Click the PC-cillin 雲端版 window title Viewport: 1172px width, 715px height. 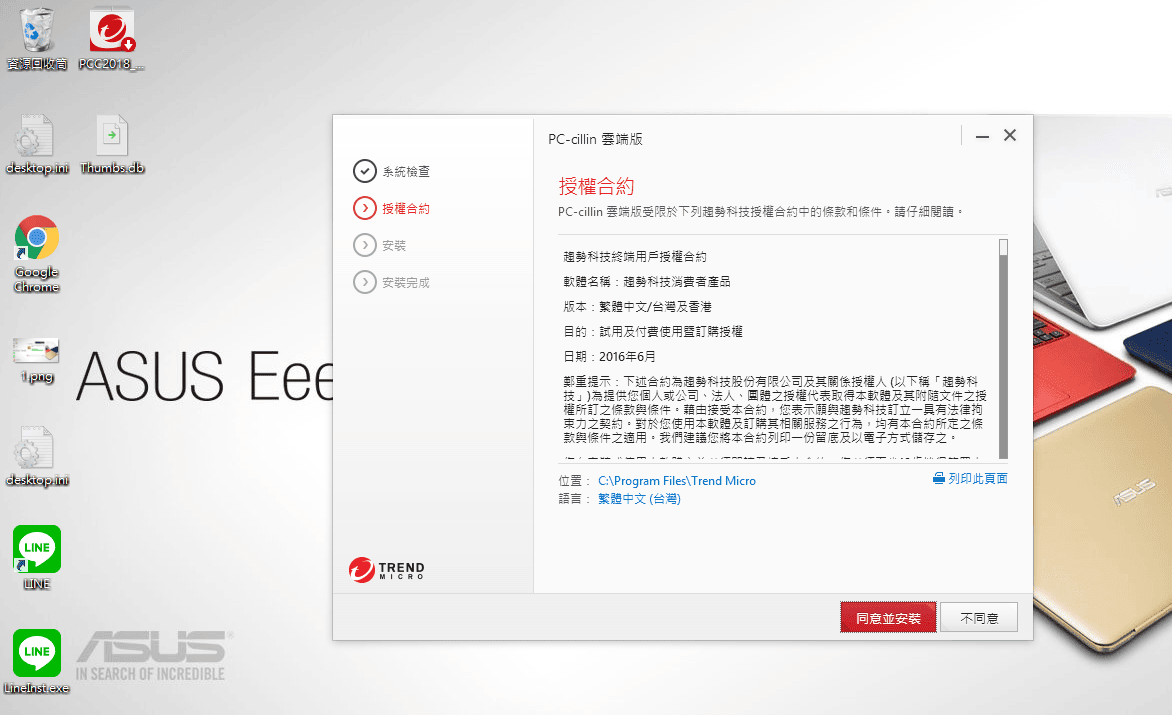point(595,139)
